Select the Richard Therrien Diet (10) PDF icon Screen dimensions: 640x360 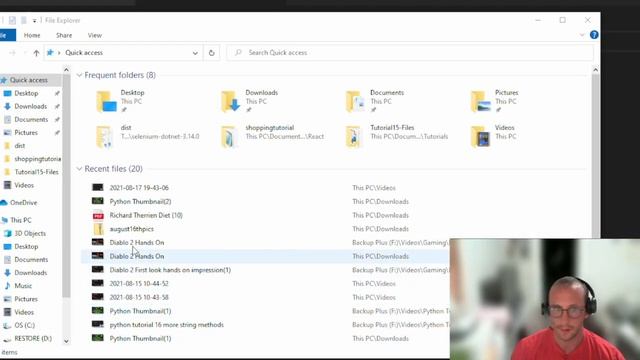(x=98, y=215)
